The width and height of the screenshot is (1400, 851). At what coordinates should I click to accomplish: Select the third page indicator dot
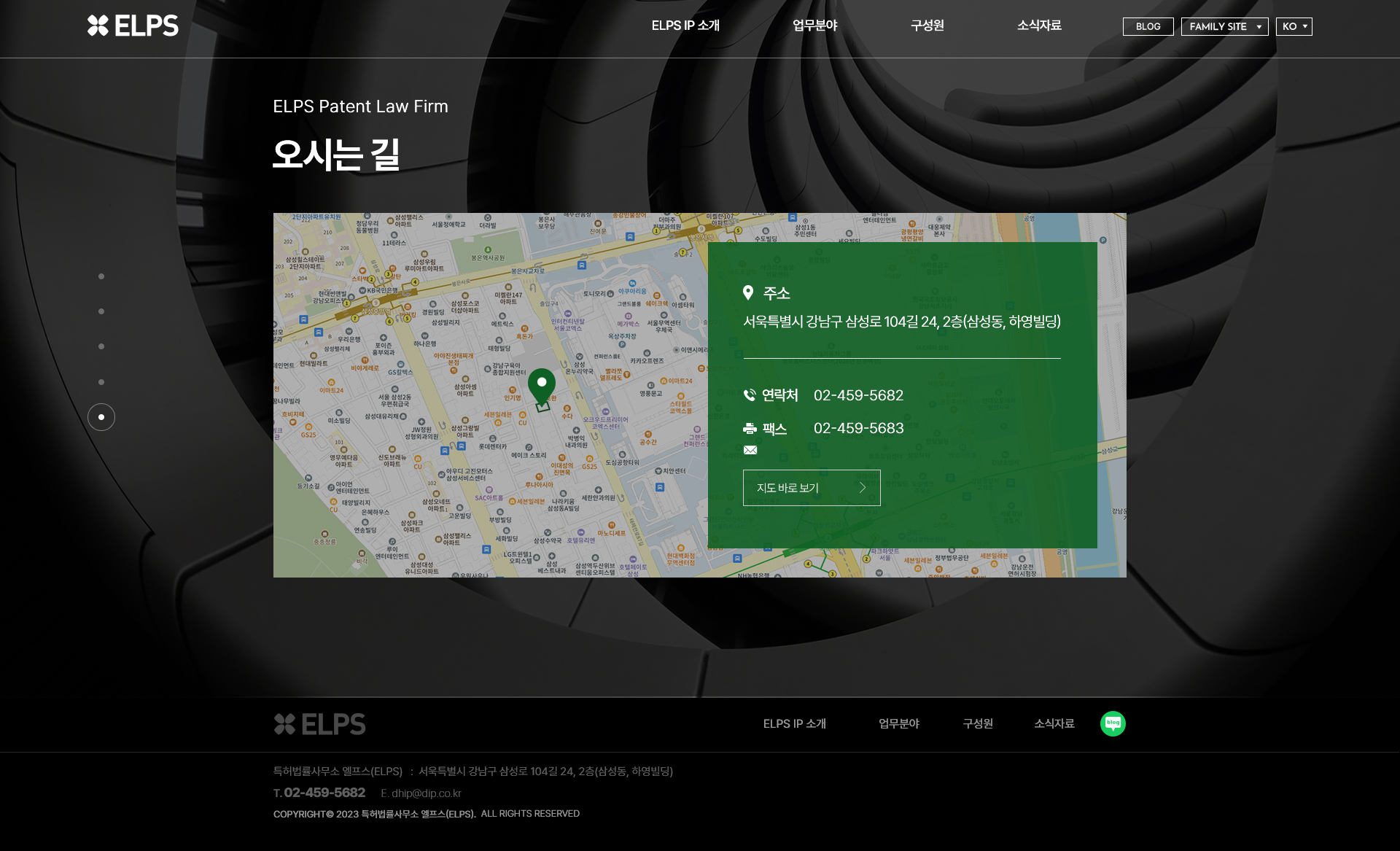(x=101, y=346)
